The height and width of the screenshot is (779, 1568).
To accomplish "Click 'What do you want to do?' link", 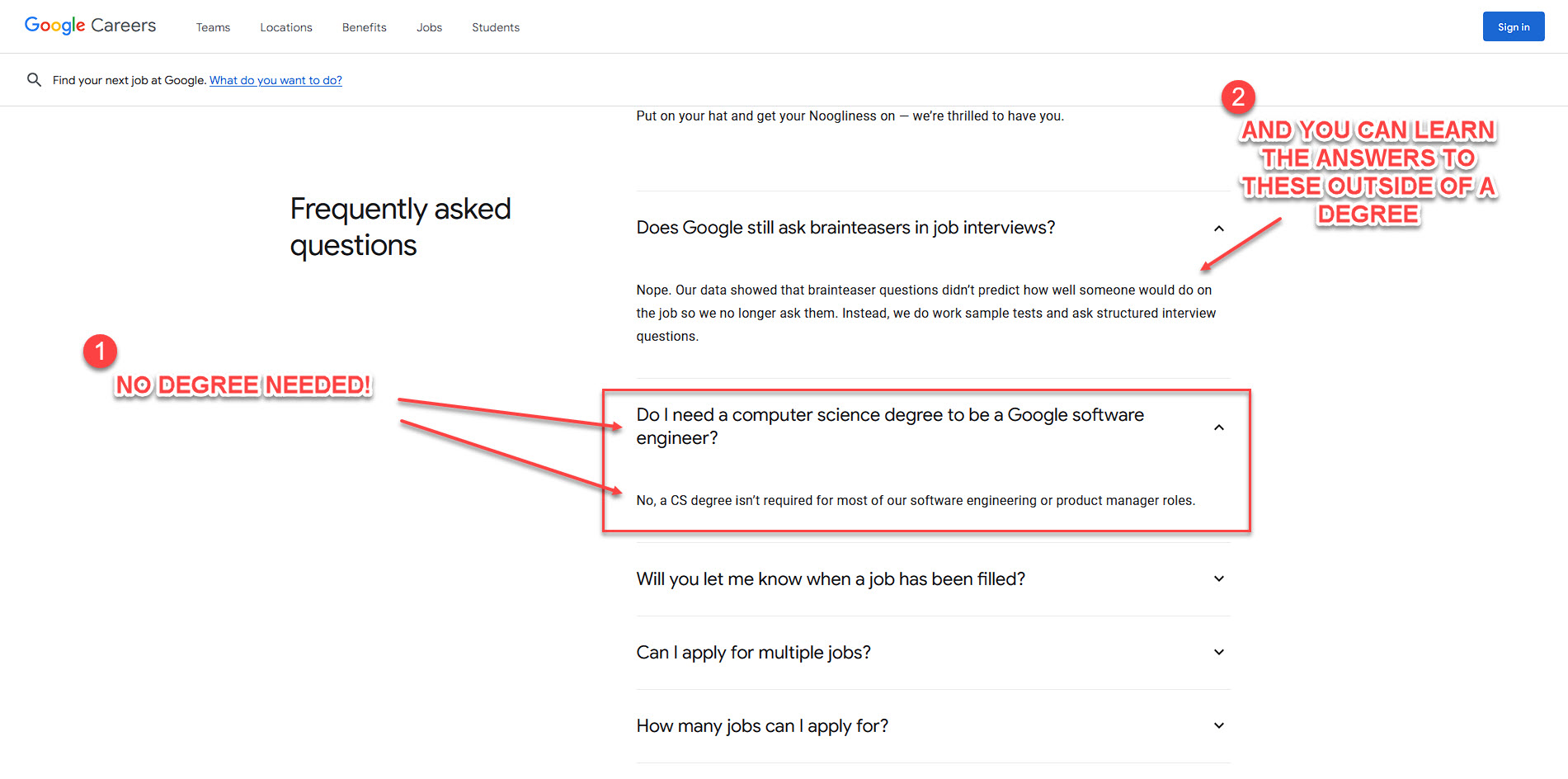I will click(275, 80).
